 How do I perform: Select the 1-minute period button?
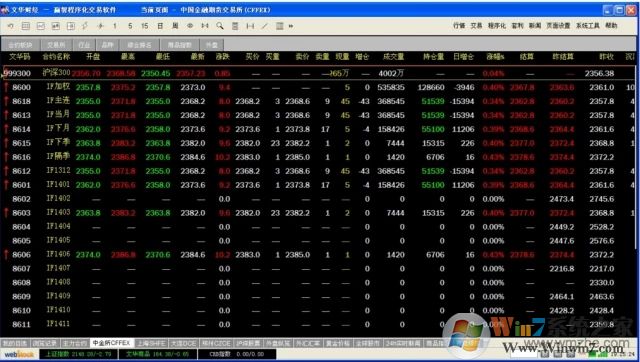coord(115,26)
